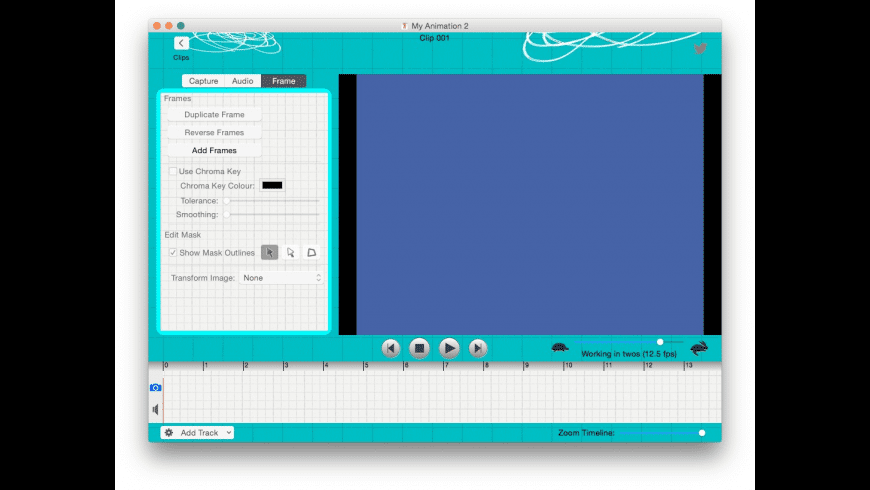Viewport: 870px width, 490px height.
Task: Select the draw mask shape tool
Action: (311, 252)
